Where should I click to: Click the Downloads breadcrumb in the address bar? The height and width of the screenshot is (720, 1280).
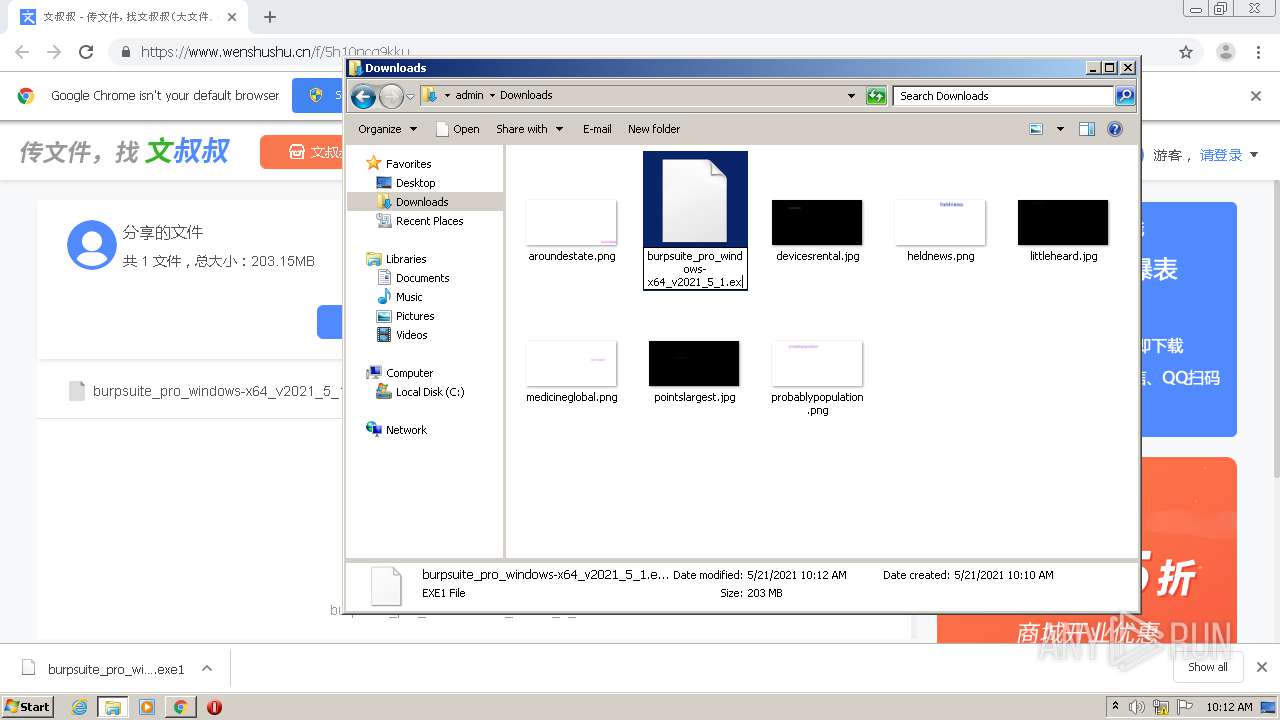click(x=526, y=96)
